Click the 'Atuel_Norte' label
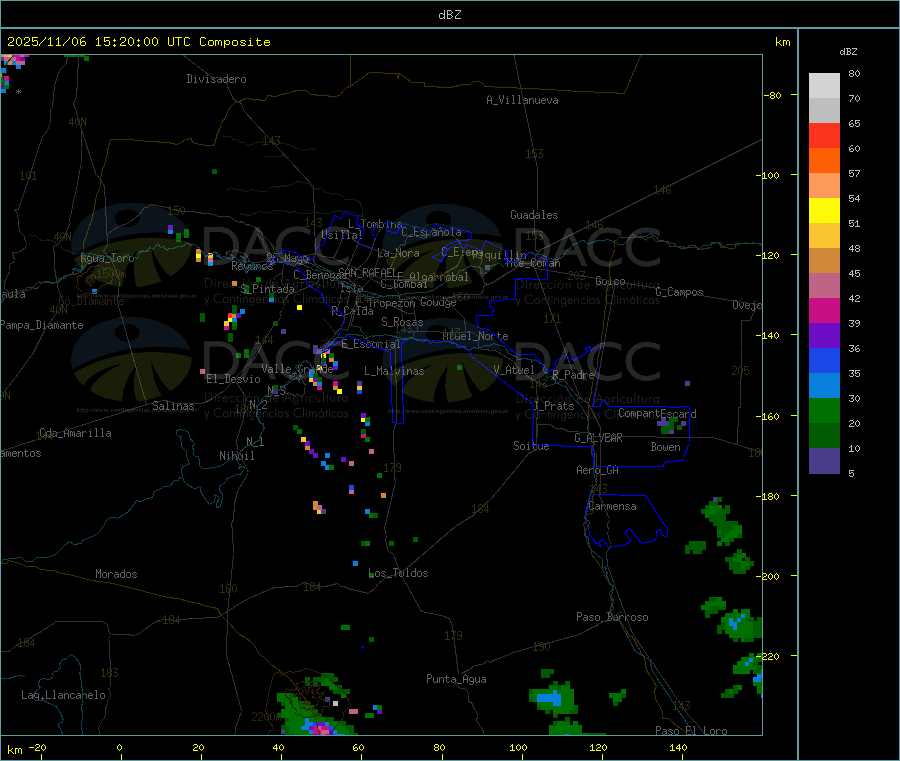This screenshot has width=900, height=761. pyautogui.click(x=475, y=336)
